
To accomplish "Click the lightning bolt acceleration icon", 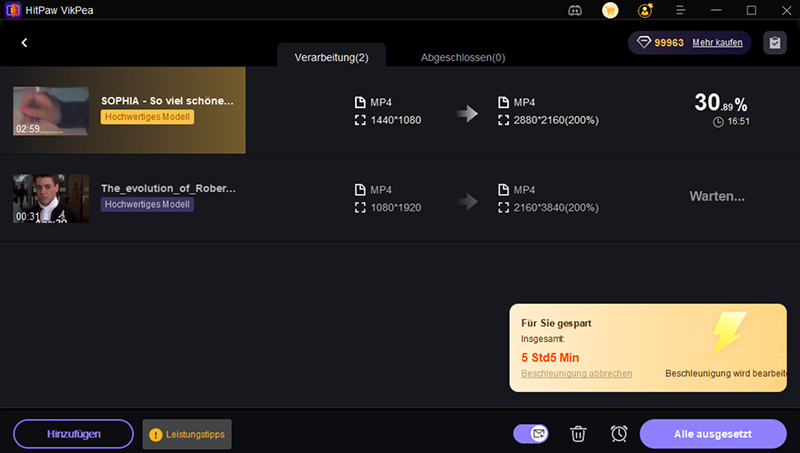I will click(729, 332).
